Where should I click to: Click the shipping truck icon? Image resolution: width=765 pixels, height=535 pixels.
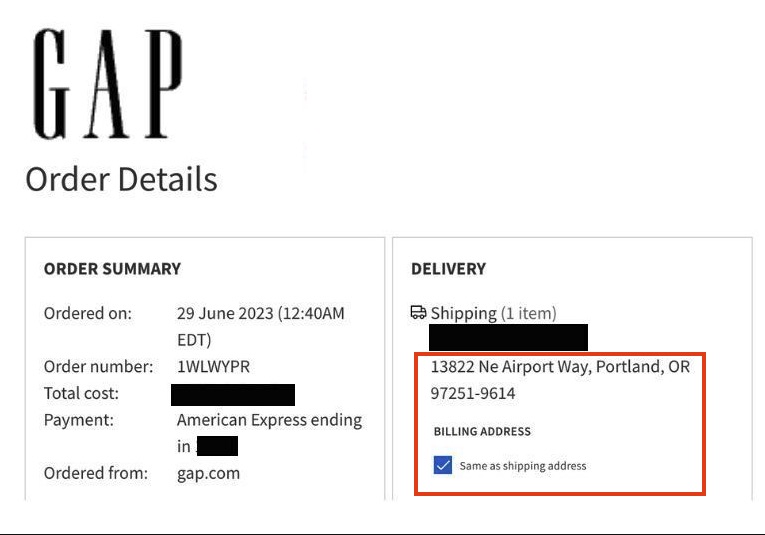(418, 312)
